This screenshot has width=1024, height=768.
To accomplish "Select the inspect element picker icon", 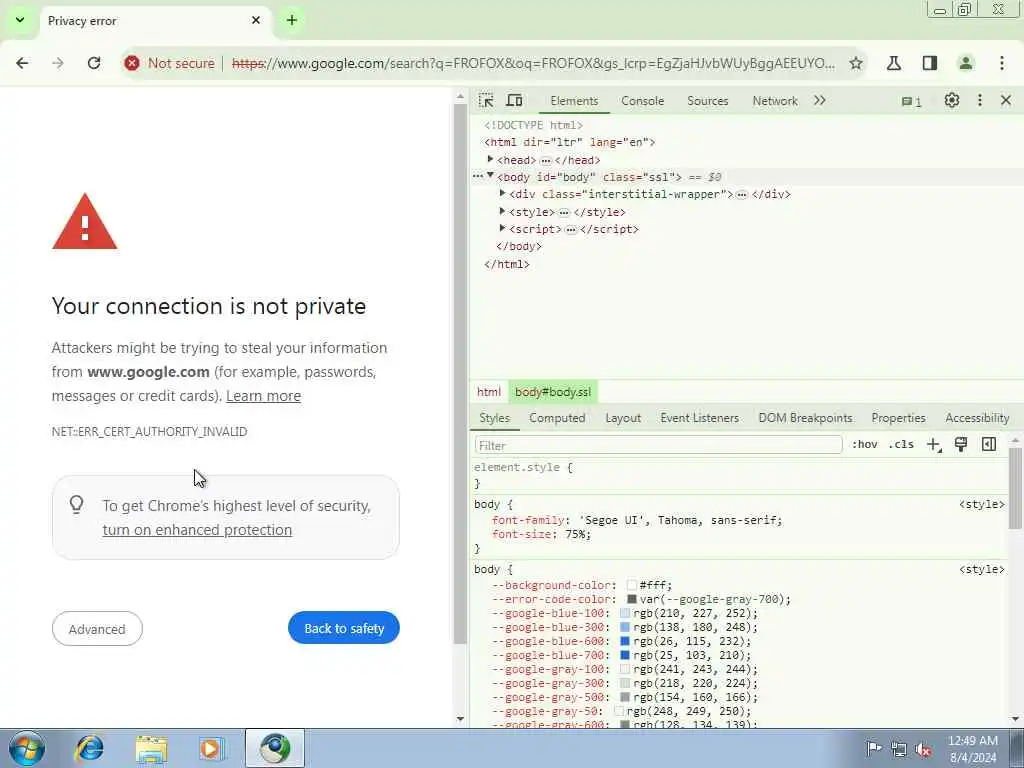I will point(486,101).
